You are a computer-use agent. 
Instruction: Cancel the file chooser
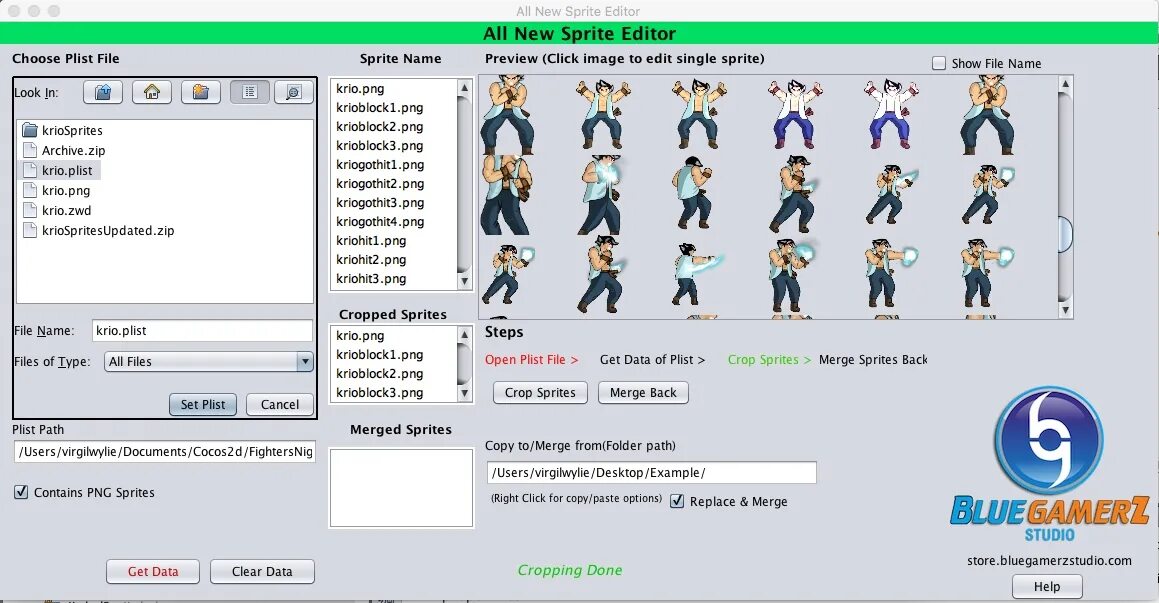click(280, 404)
